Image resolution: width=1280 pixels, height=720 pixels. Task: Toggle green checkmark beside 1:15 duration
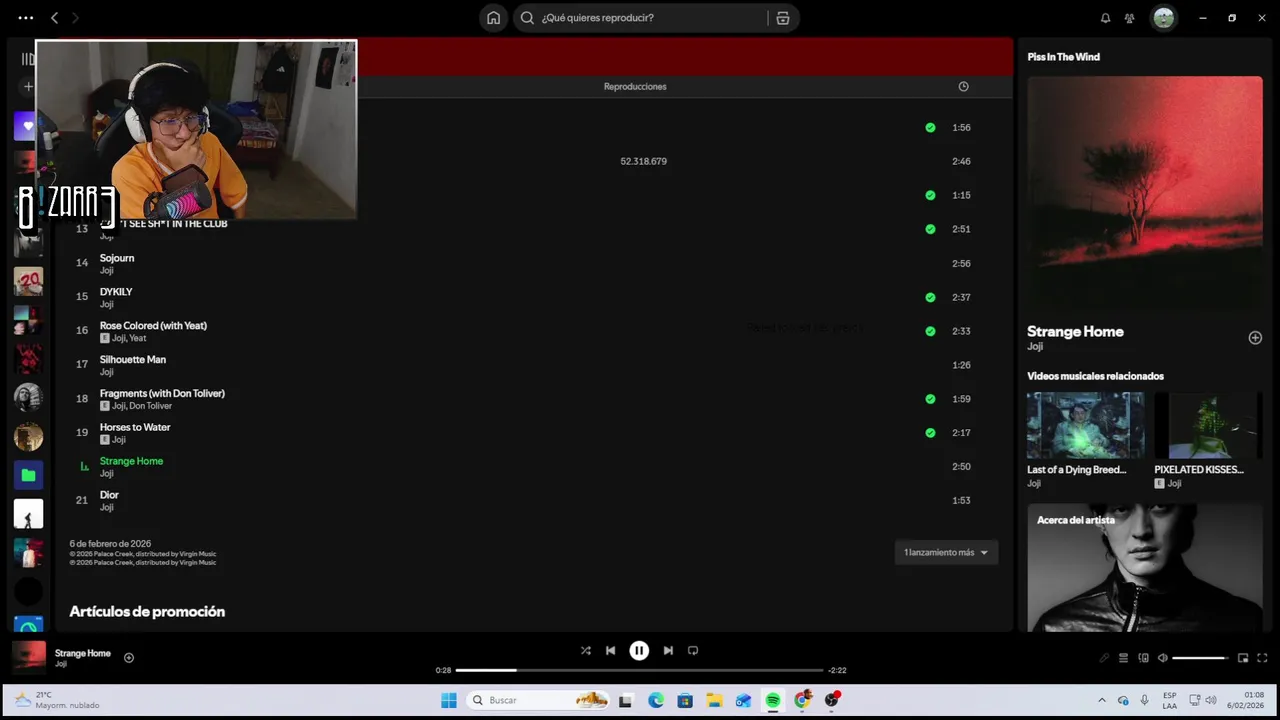(930, 195)
